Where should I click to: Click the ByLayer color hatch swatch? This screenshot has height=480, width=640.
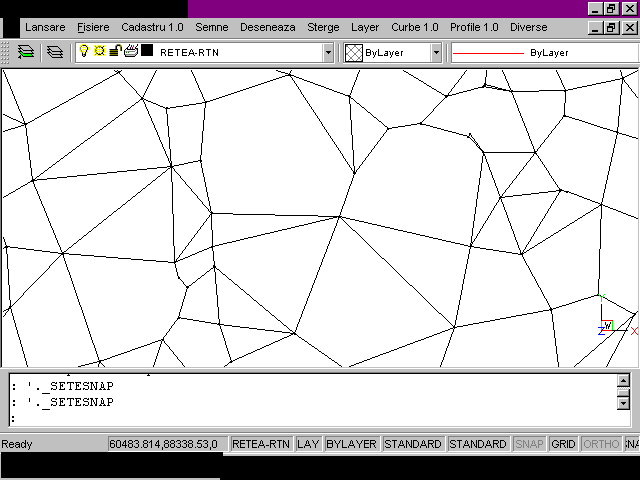coord(353,53)
